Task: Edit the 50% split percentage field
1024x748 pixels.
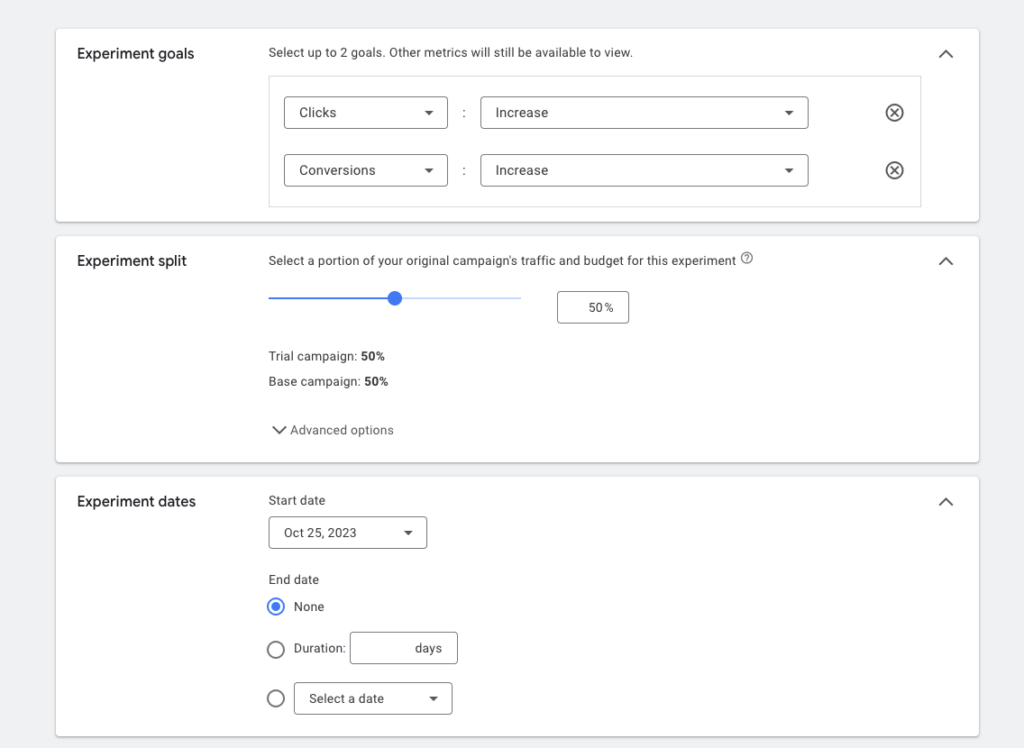Action: click(x=592, y=307)
